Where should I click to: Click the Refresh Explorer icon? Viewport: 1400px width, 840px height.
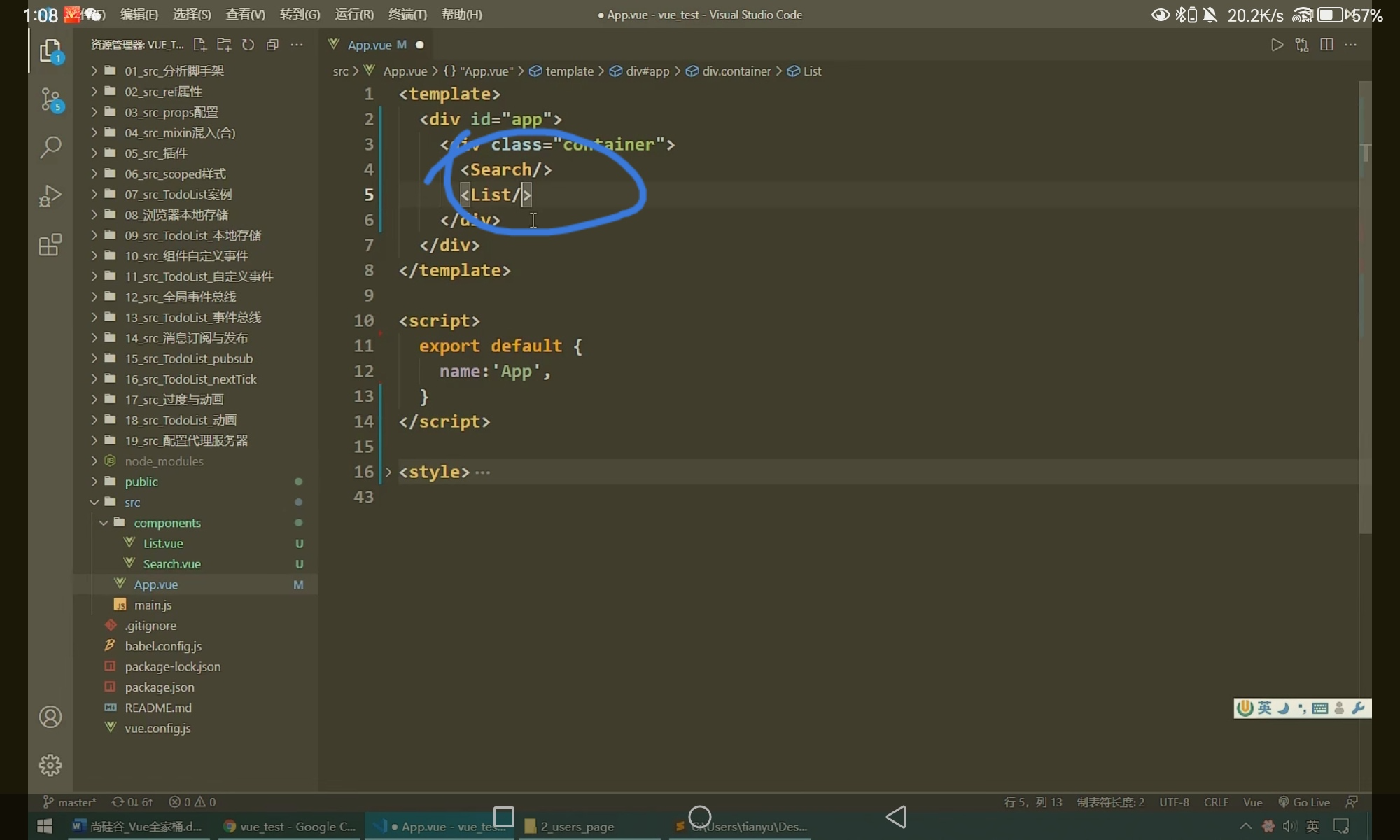[x=248, y=45]
